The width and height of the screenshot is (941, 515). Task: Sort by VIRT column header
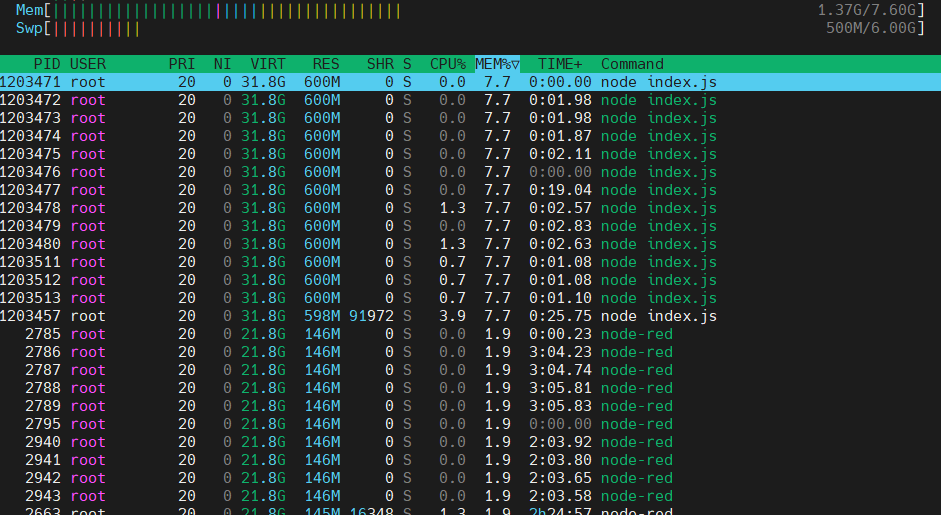(x=268, y=64)
